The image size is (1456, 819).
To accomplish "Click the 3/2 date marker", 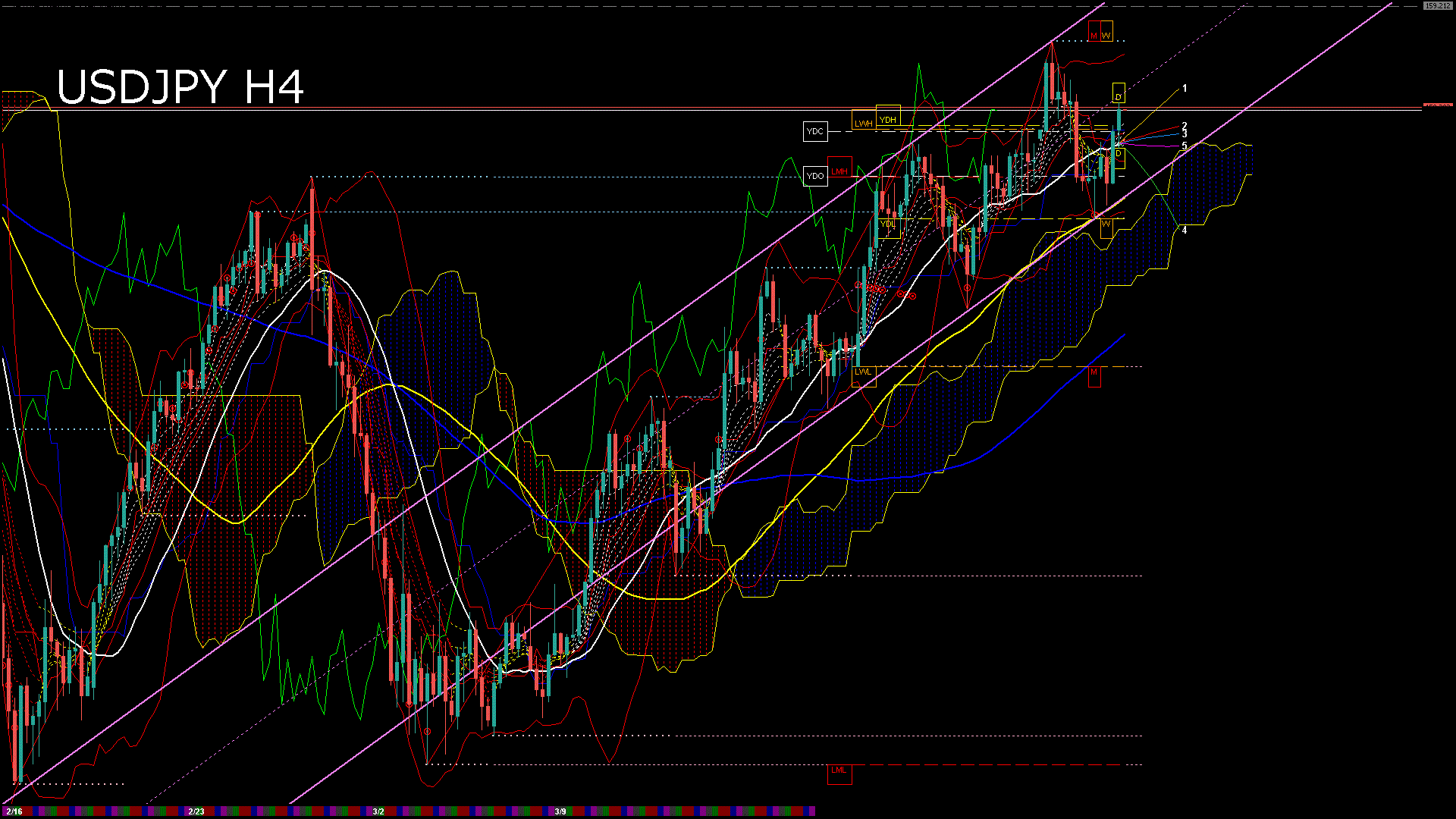I will click(x=378, y=811).
